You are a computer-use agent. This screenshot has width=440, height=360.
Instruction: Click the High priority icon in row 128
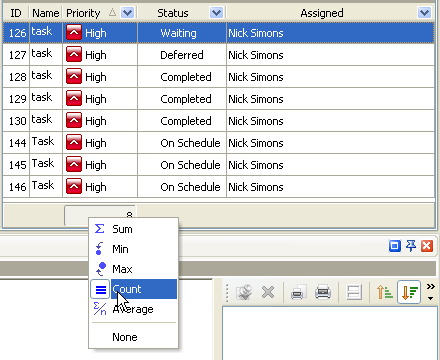pos(74,77)
